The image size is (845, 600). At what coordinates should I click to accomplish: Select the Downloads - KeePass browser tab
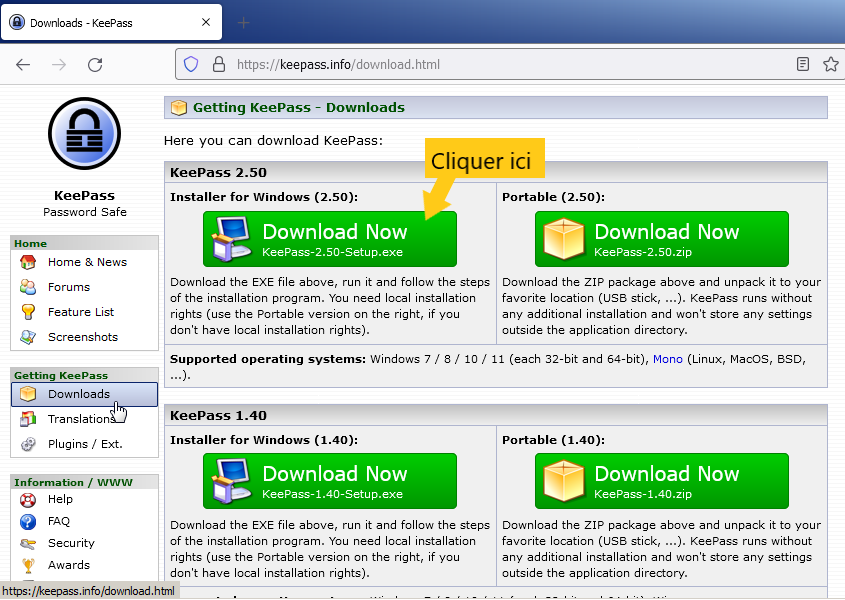[112, 22]
